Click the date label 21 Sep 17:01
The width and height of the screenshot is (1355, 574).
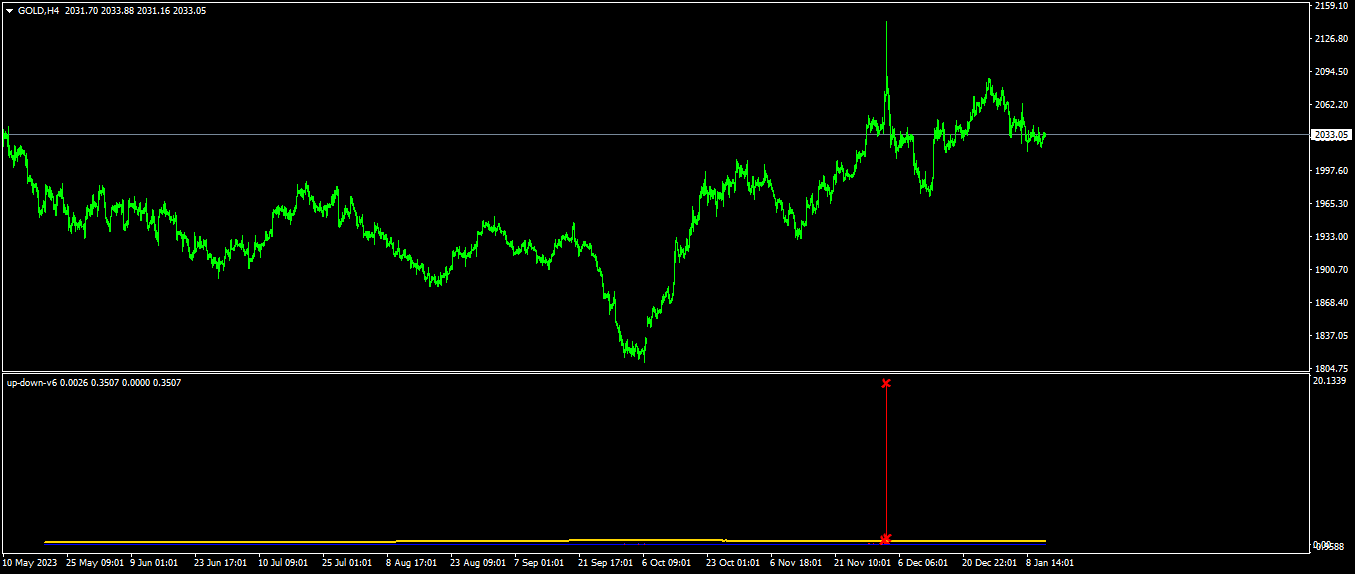pos(606,563)
